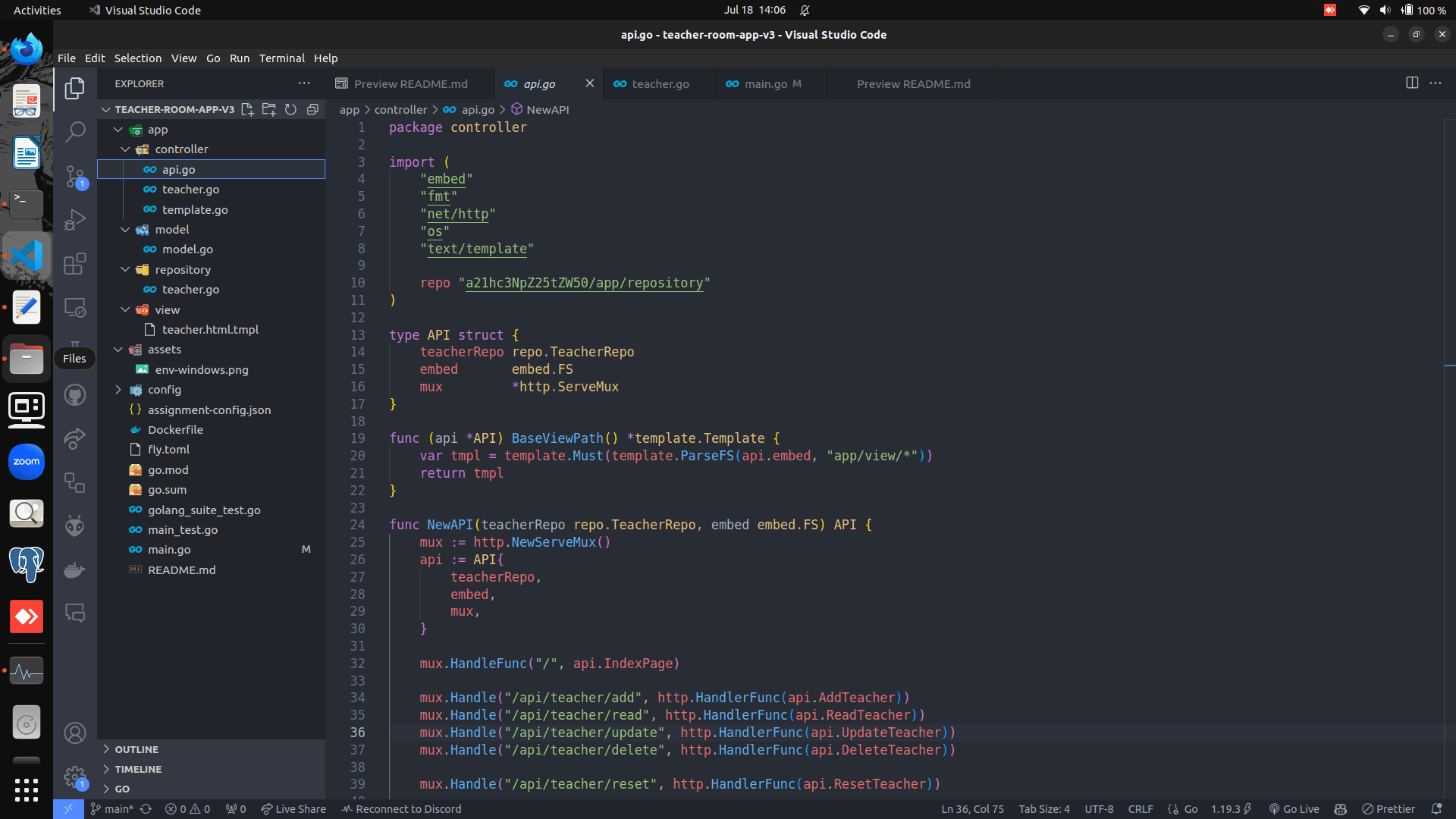Split the editor to the right

tap(1412, 83)
